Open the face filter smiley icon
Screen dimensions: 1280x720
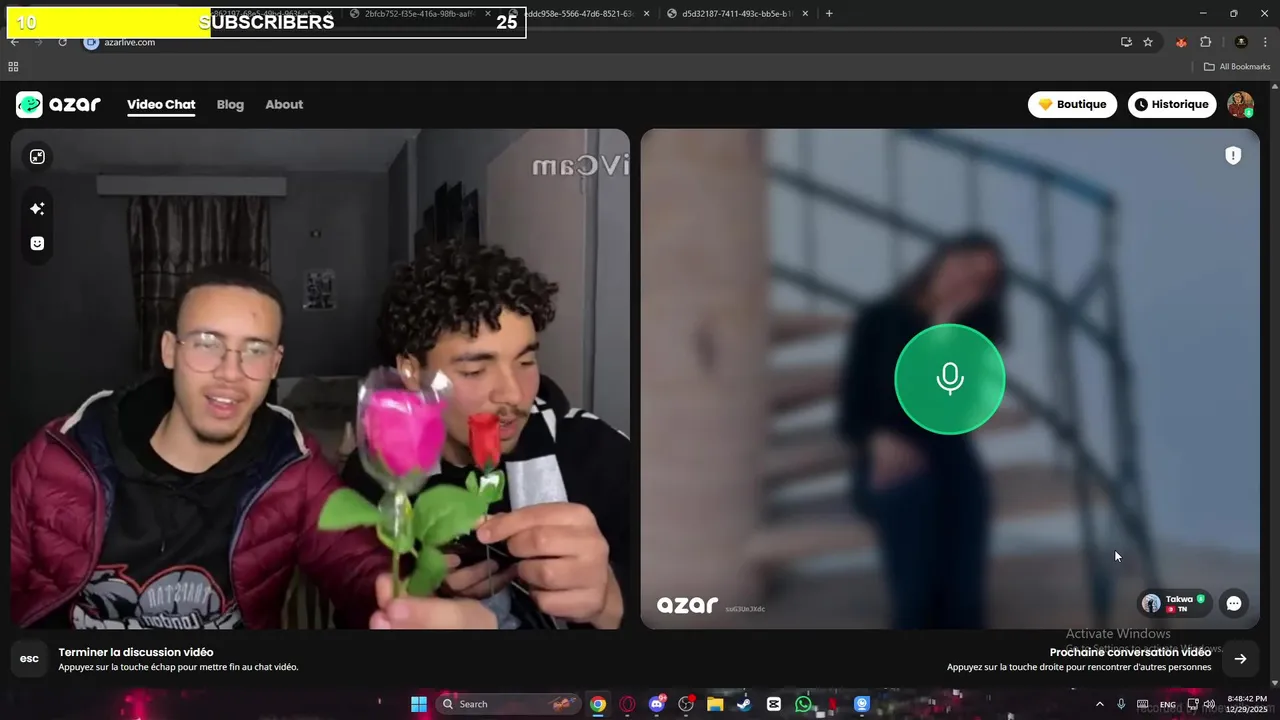pos(37,243)
